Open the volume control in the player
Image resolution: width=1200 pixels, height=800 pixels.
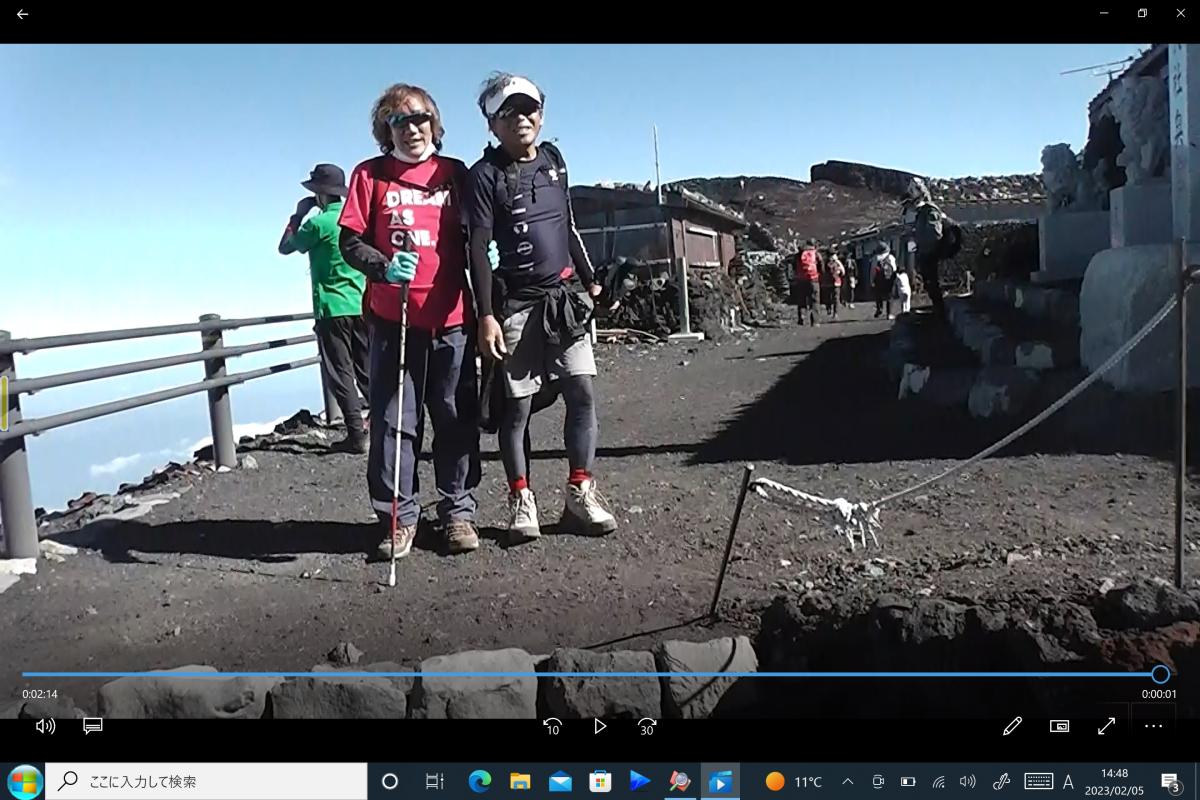pyautogui.click(x=45, y=726)
